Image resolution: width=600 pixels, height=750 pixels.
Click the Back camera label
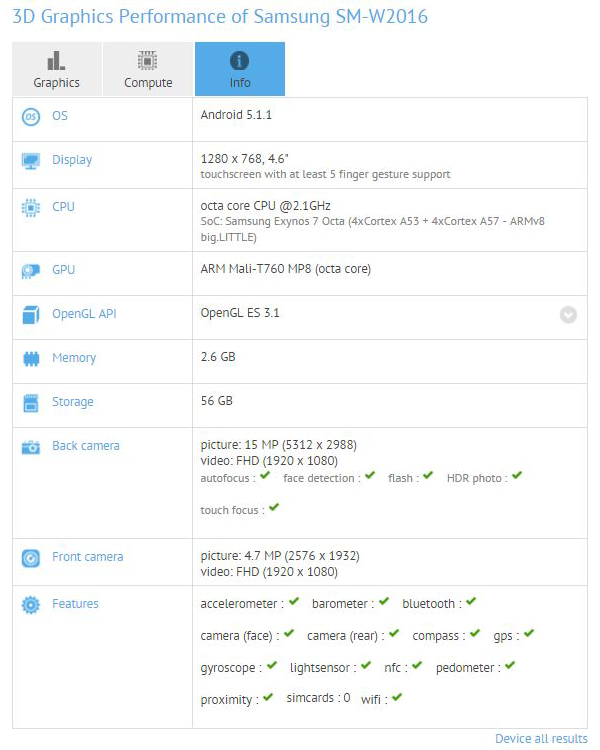click(x=86, y=446)
